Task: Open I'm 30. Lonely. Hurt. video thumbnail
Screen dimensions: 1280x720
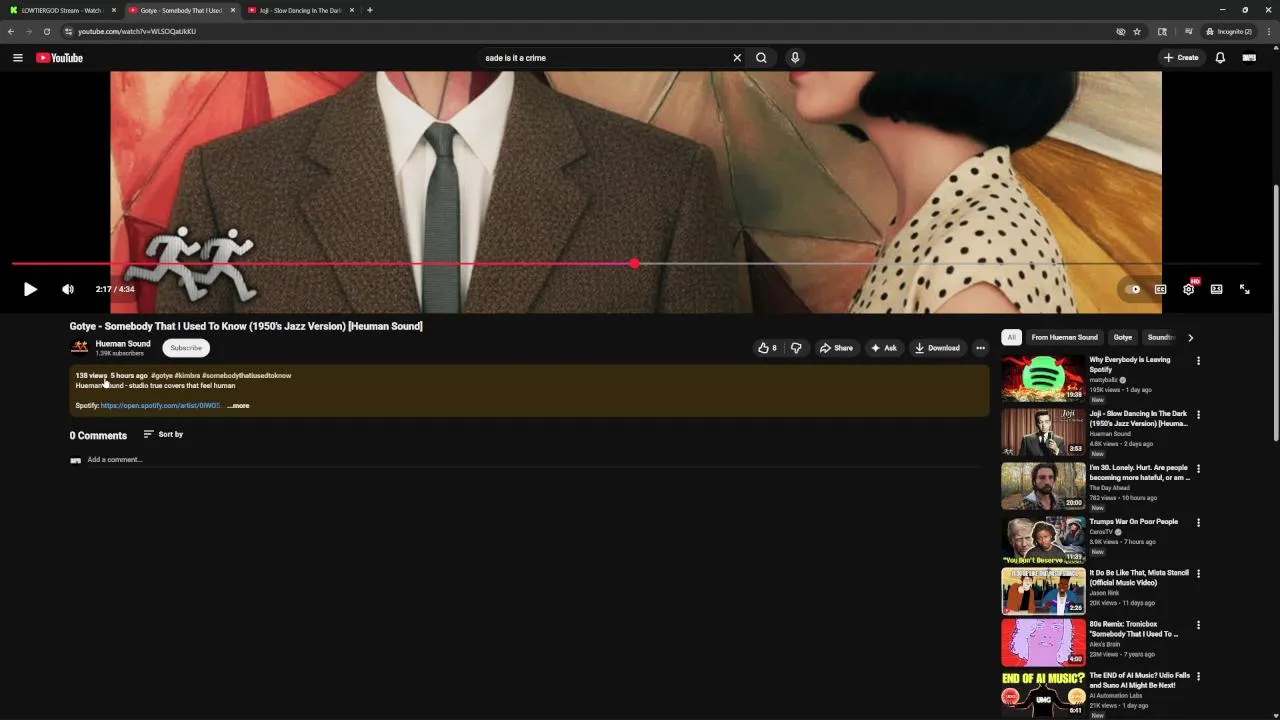Action: pos(1043,486)
